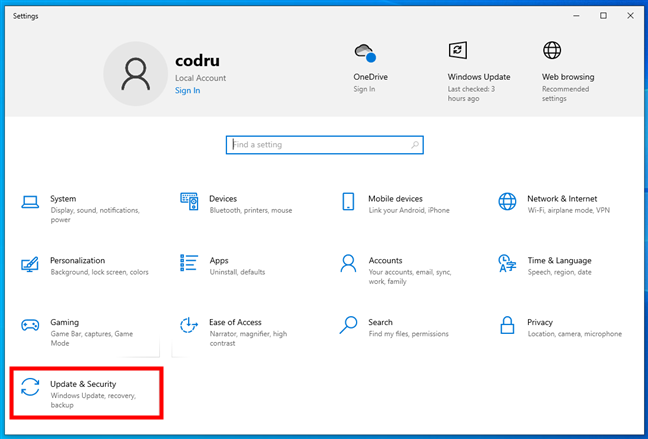
Task: Click the user avatar picture
Action: tap(136, 74)
